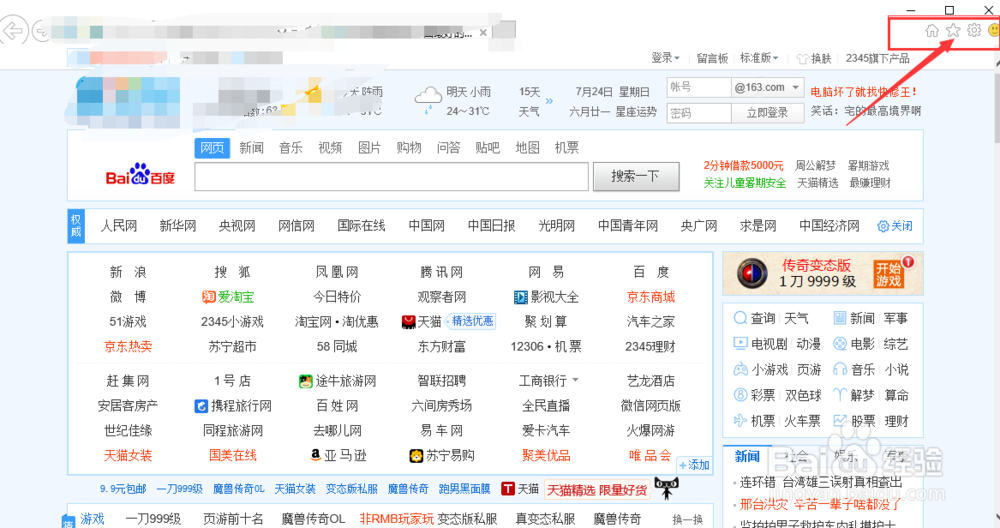Open 星座运势 link
The image size is (1000, 528).
point(636,112)
